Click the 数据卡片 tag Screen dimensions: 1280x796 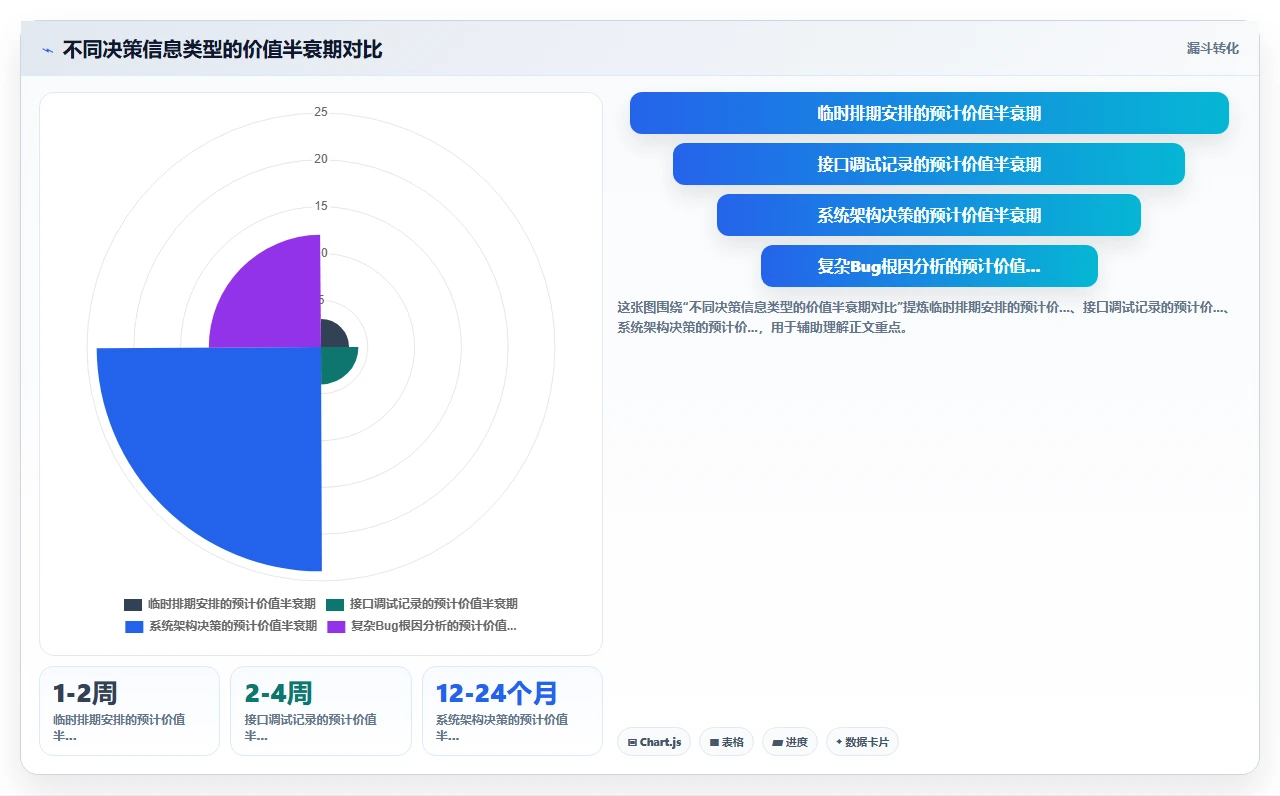coord(862,742)
